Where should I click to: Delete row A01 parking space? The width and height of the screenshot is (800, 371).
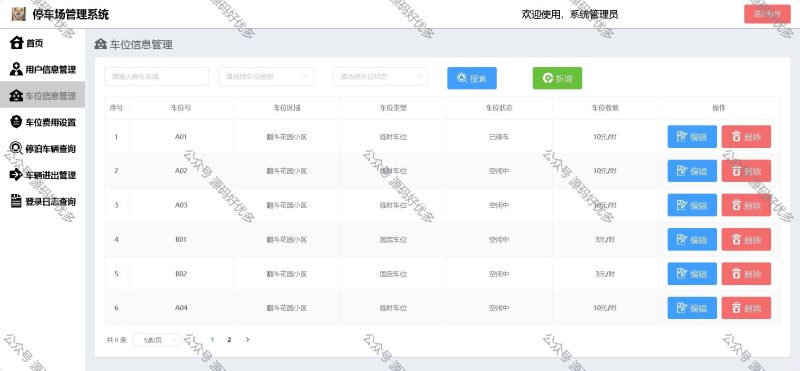click(746, 137)
